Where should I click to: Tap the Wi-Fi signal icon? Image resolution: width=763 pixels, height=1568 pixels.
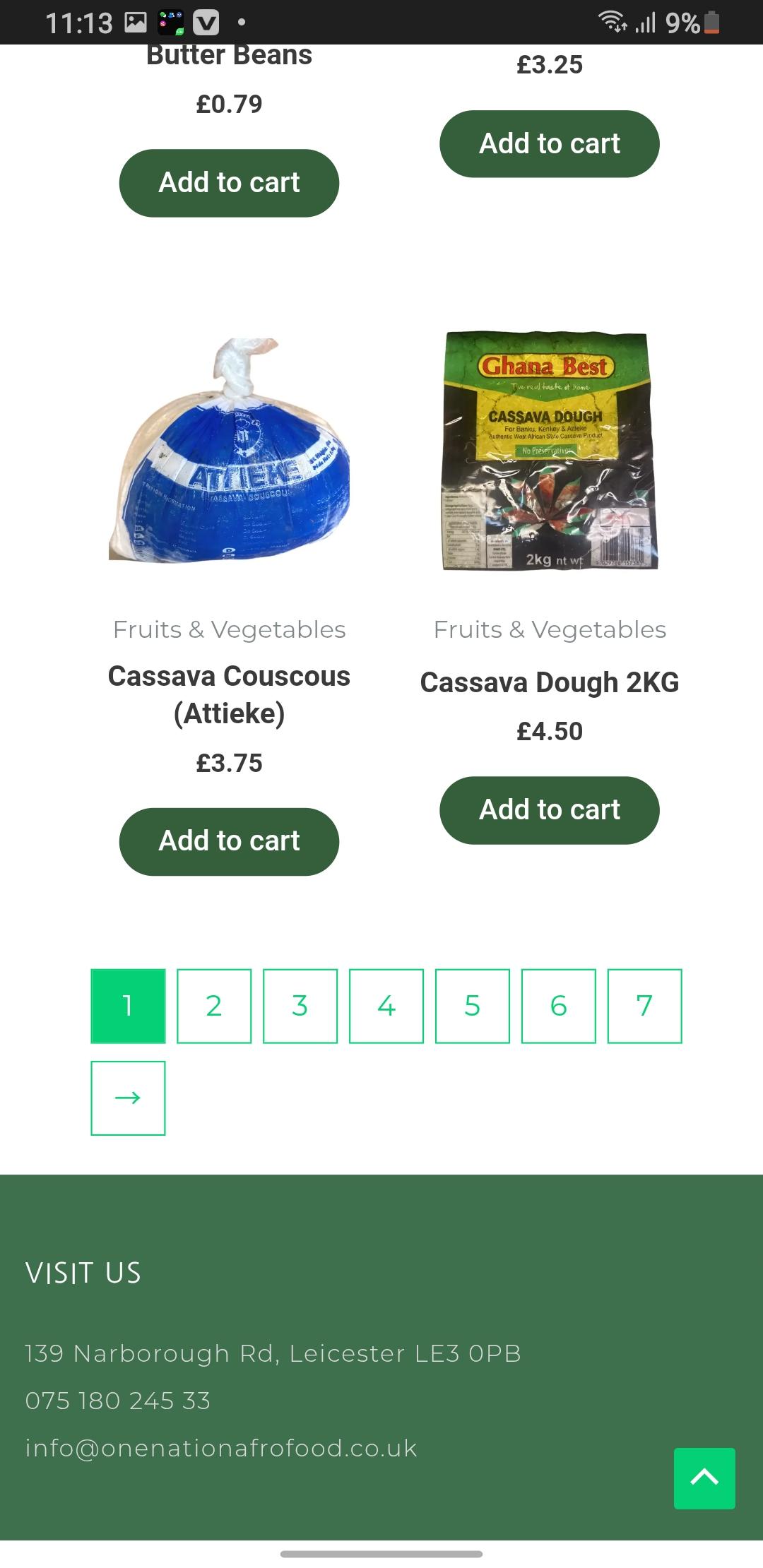613,23
